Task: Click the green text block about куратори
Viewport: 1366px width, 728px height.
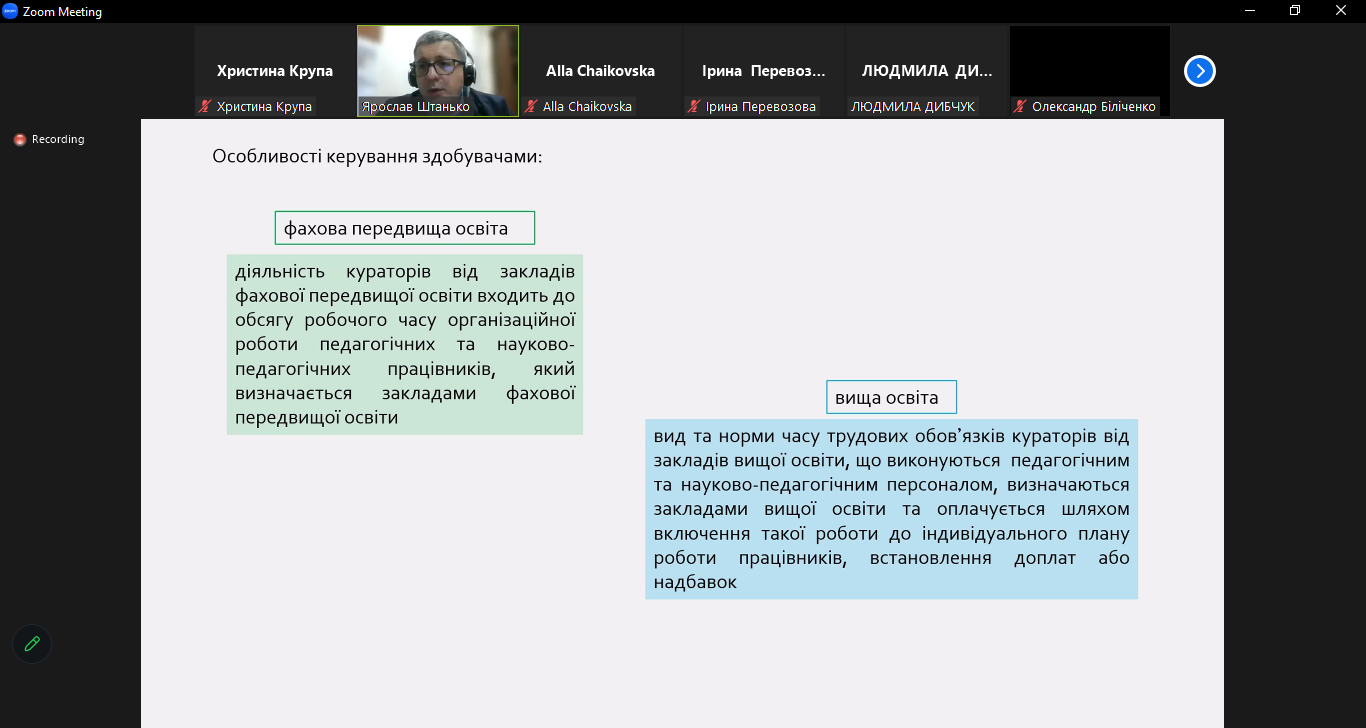Action: (405, 344)
